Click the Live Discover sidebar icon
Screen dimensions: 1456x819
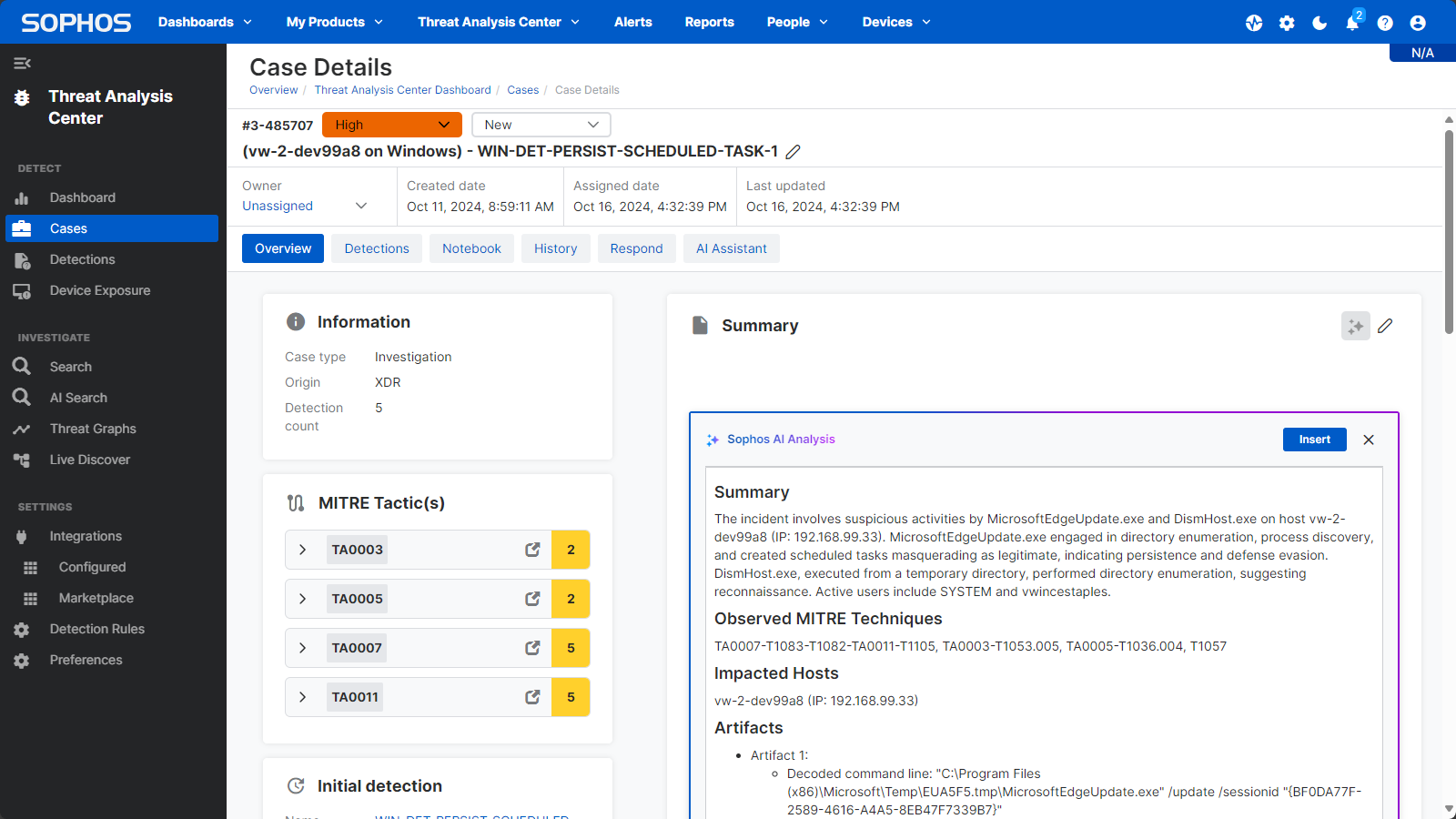click(22, 460)
